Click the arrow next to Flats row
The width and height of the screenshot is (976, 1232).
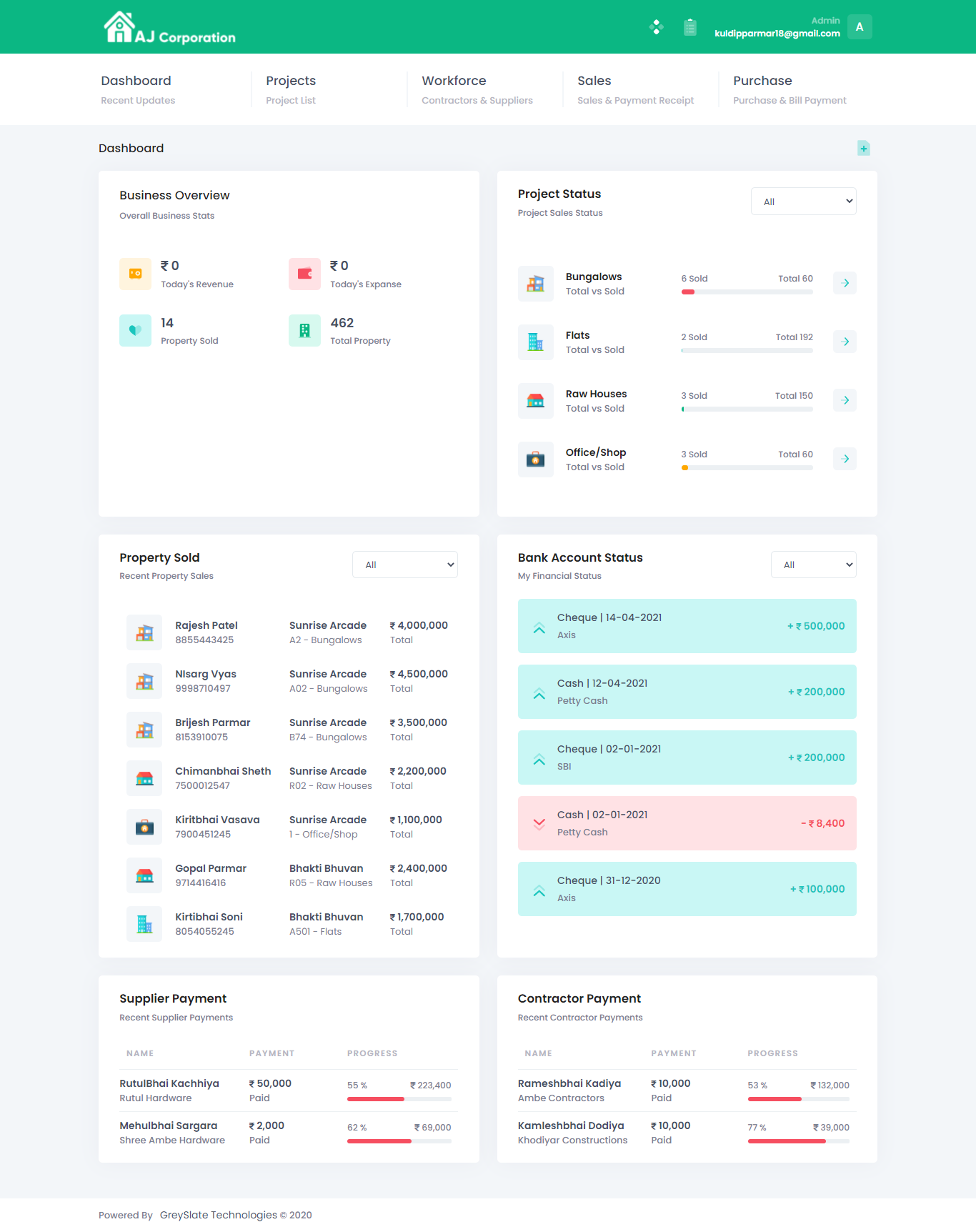coord(845,342)
